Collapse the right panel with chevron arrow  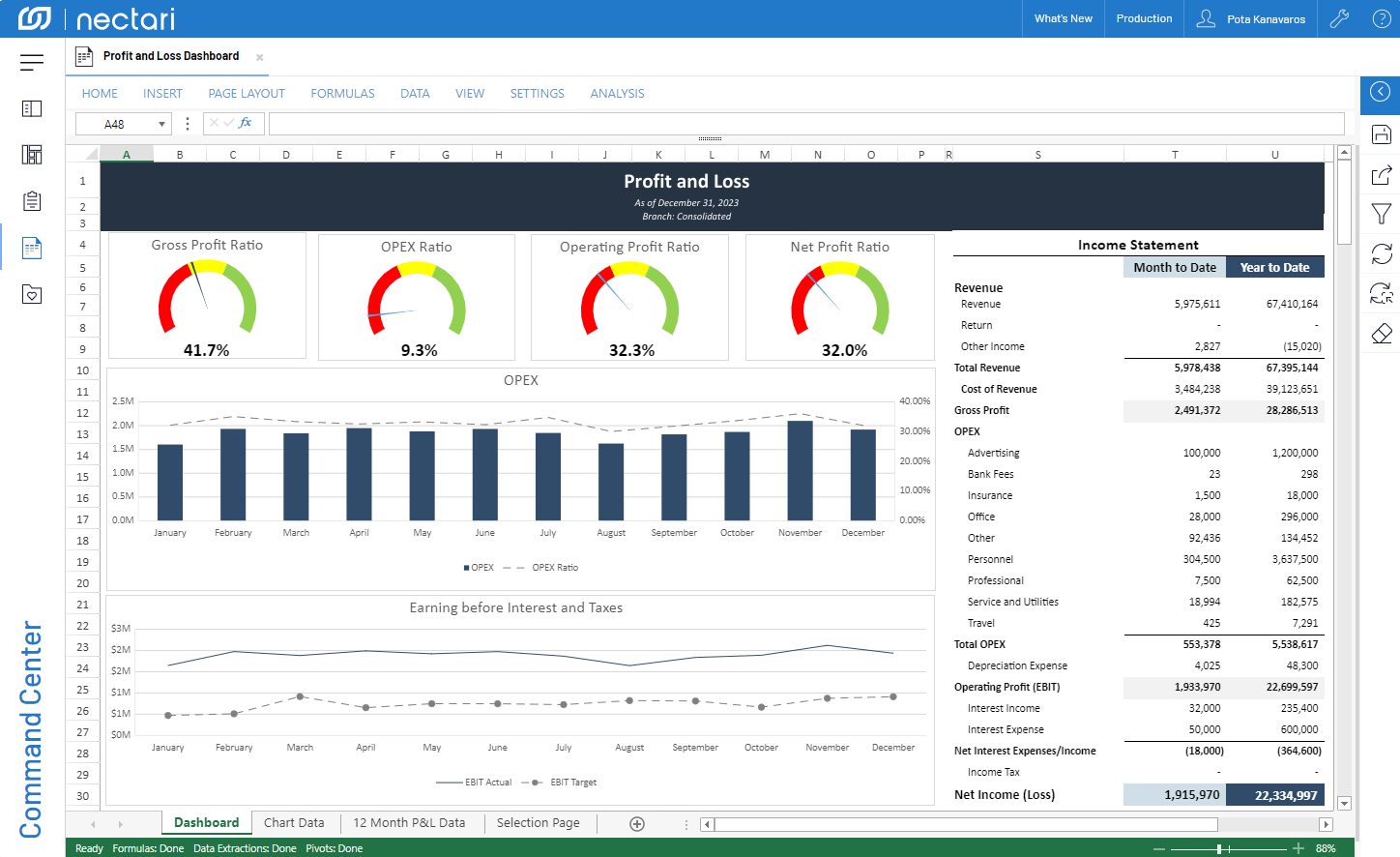tap(1381, 92)
